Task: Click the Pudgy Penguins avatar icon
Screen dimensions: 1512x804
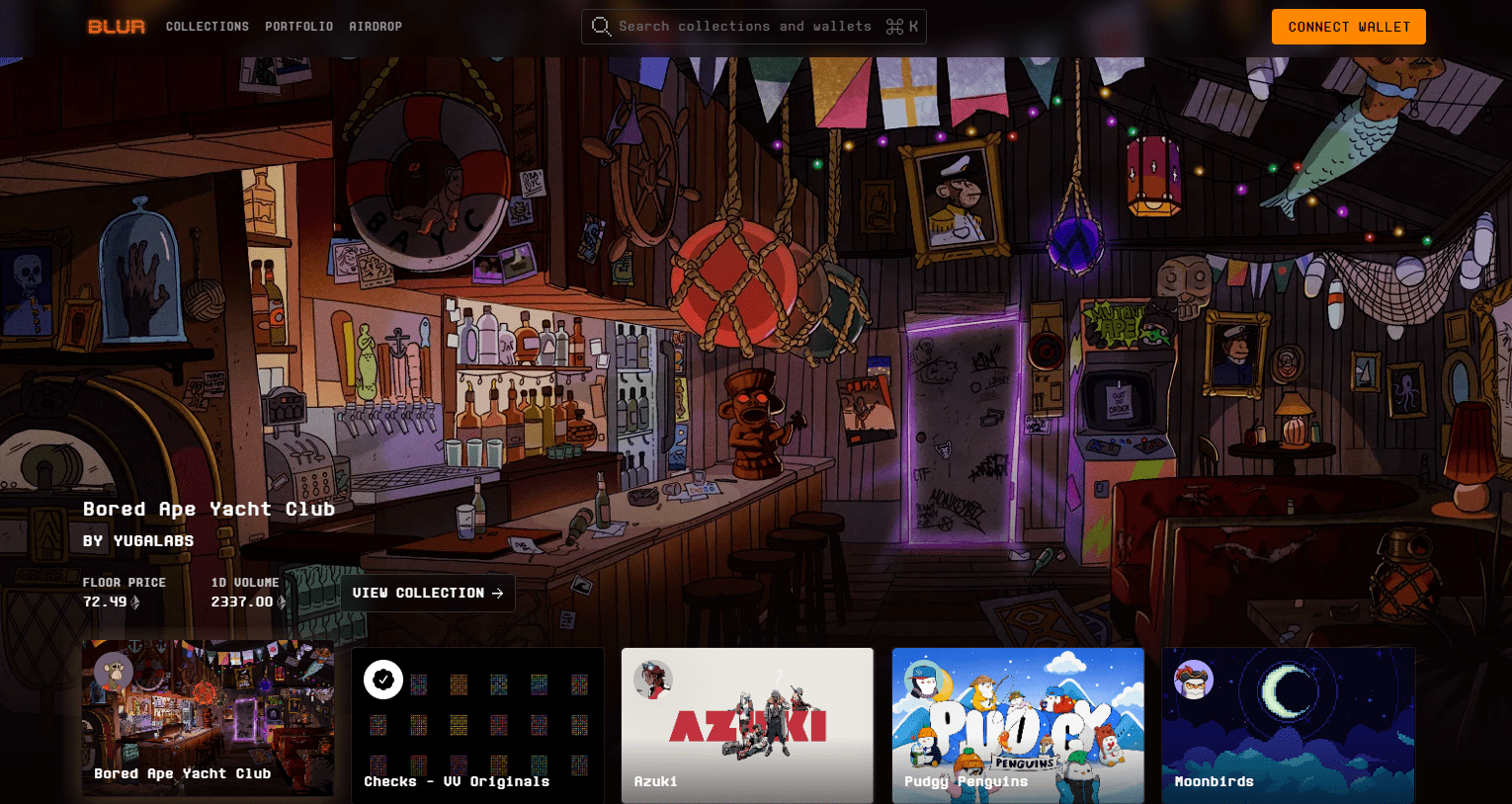Action: click(924, 680)
